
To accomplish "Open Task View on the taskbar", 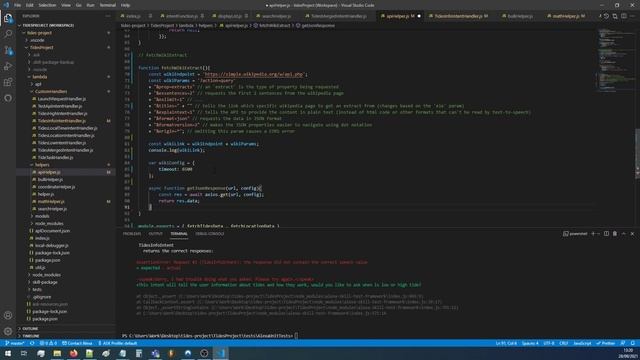I will click(x=24, y=353).
